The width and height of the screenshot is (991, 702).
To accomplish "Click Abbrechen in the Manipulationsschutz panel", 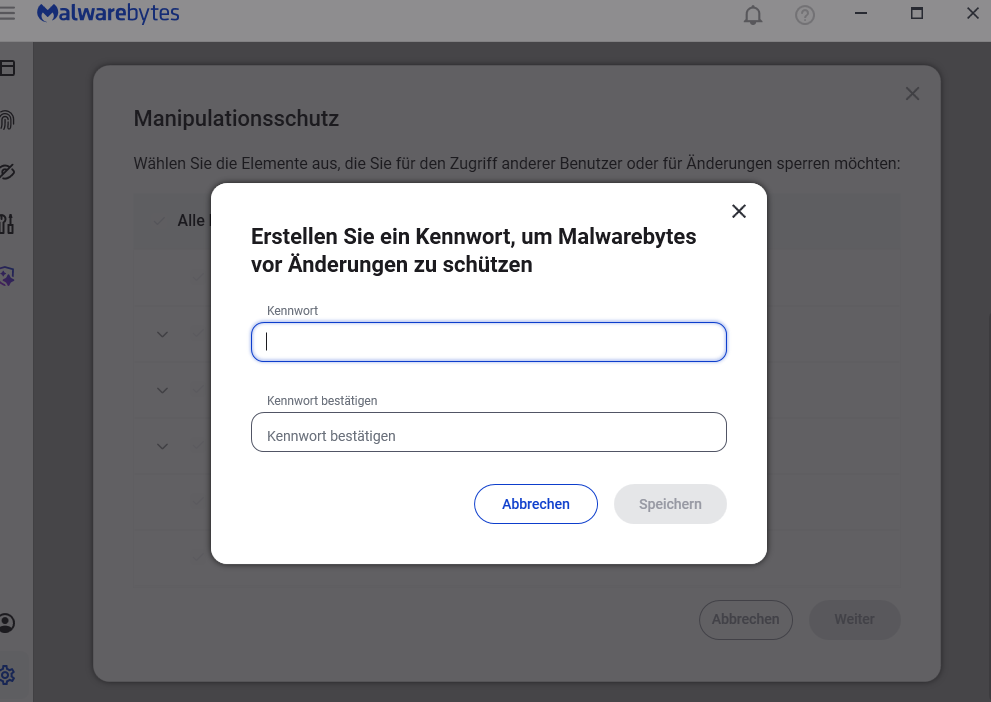I will point(746,619).
